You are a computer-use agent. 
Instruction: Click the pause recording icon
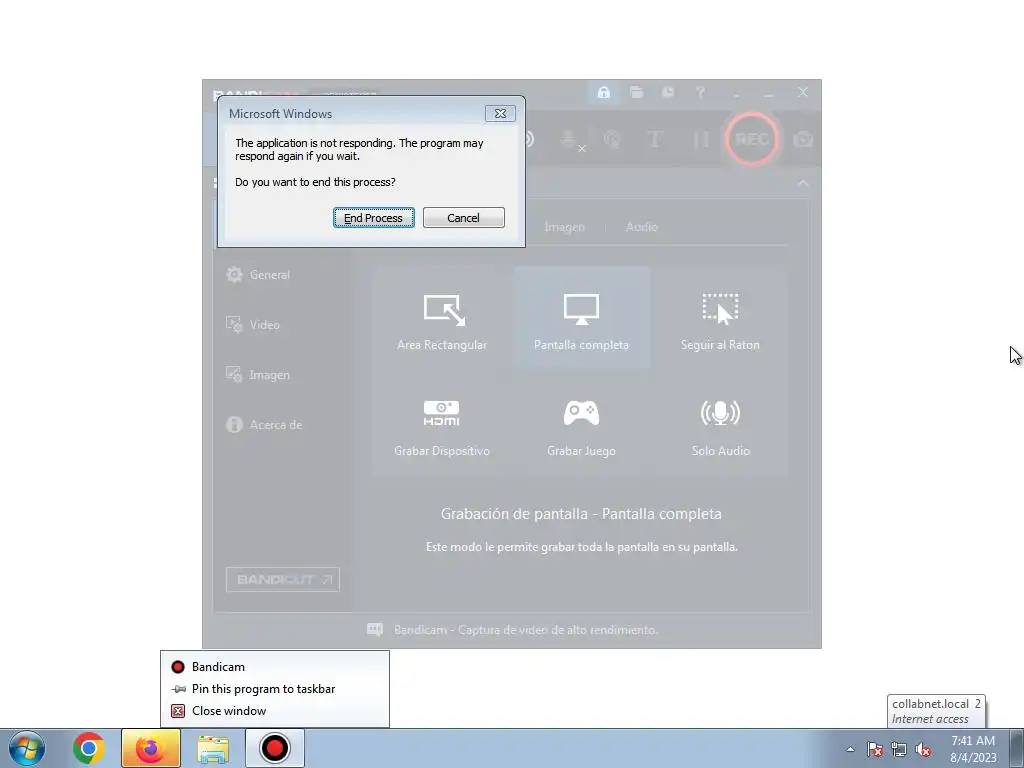click(x=700, y=139)
